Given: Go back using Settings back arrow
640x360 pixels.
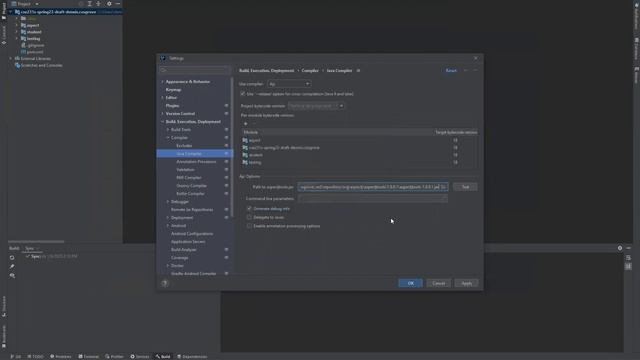Looking at the screenshot, I should (466, 71).
